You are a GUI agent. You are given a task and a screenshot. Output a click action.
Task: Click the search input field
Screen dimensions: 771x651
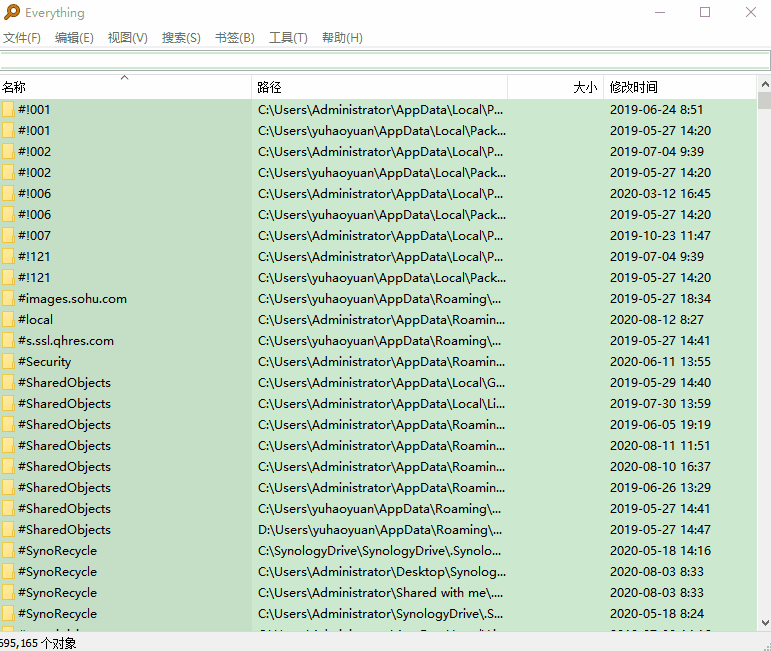tap(385, 60)
